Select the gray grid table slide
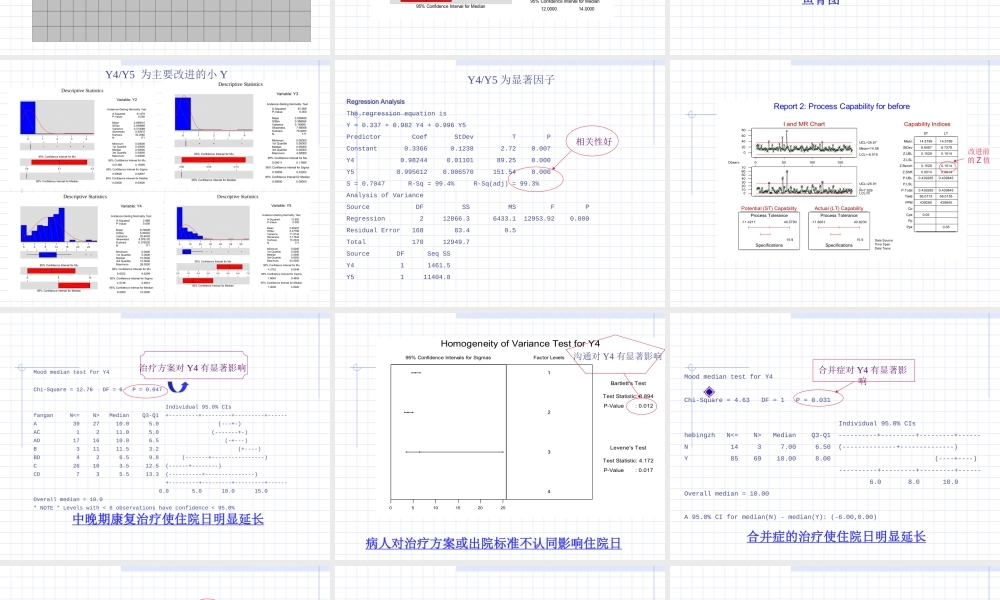Image resolution: width=1000 pixels, height=600 pixels. (165, 26)
